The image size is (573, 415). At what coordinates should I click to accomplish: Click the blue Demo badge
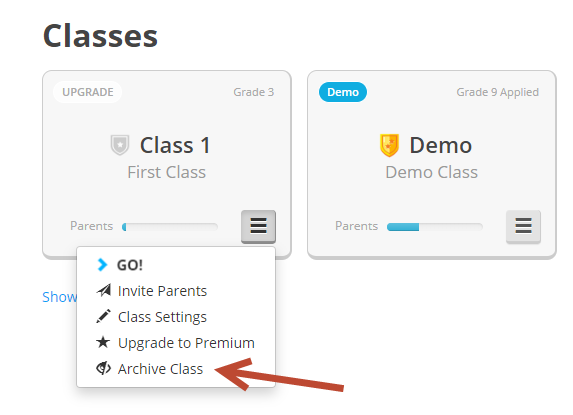(343, 92)
